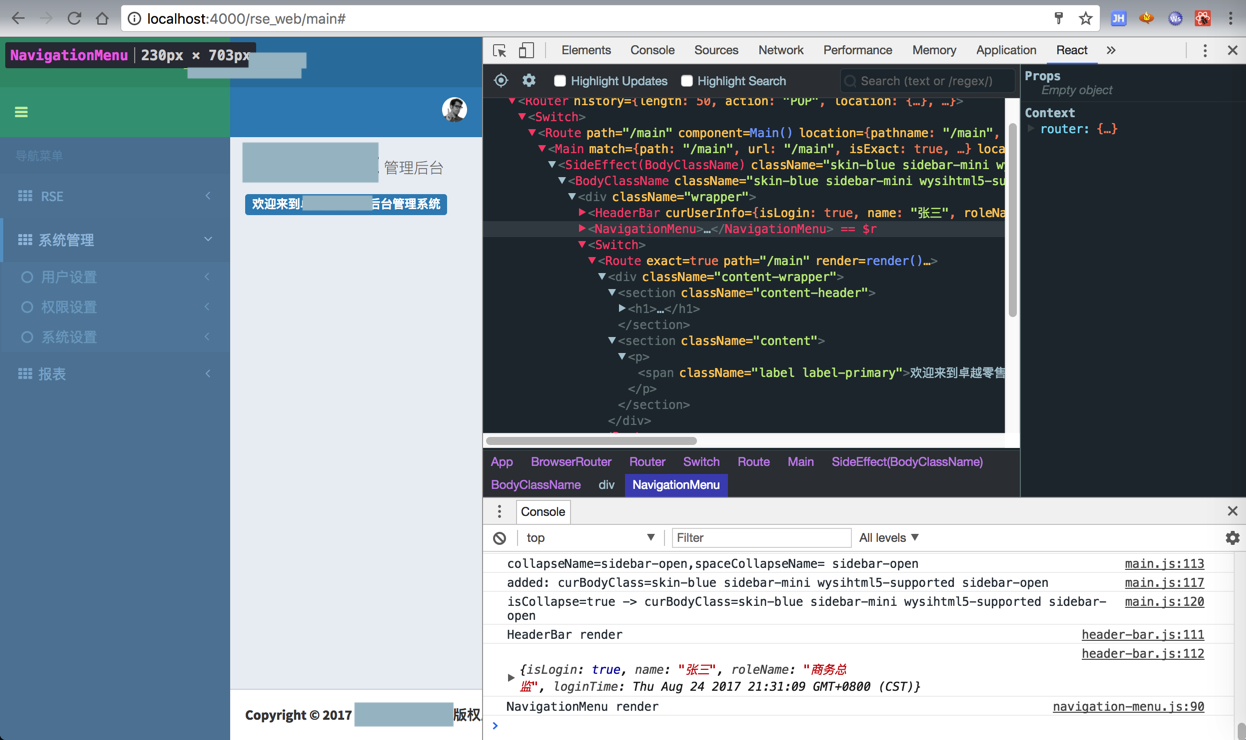Screen dimensions: 1246x740
Task: Open React devtools settings gear
Action: tap(529, 81)
